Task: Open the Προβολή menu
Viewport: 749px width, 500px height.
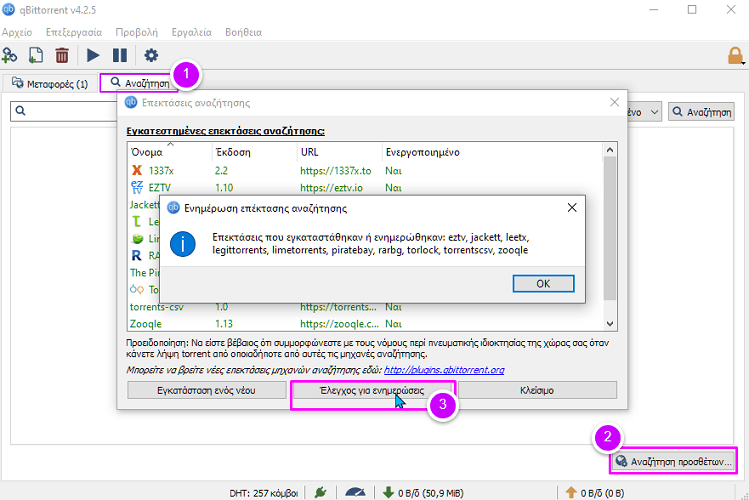Action: click(137, 32)
